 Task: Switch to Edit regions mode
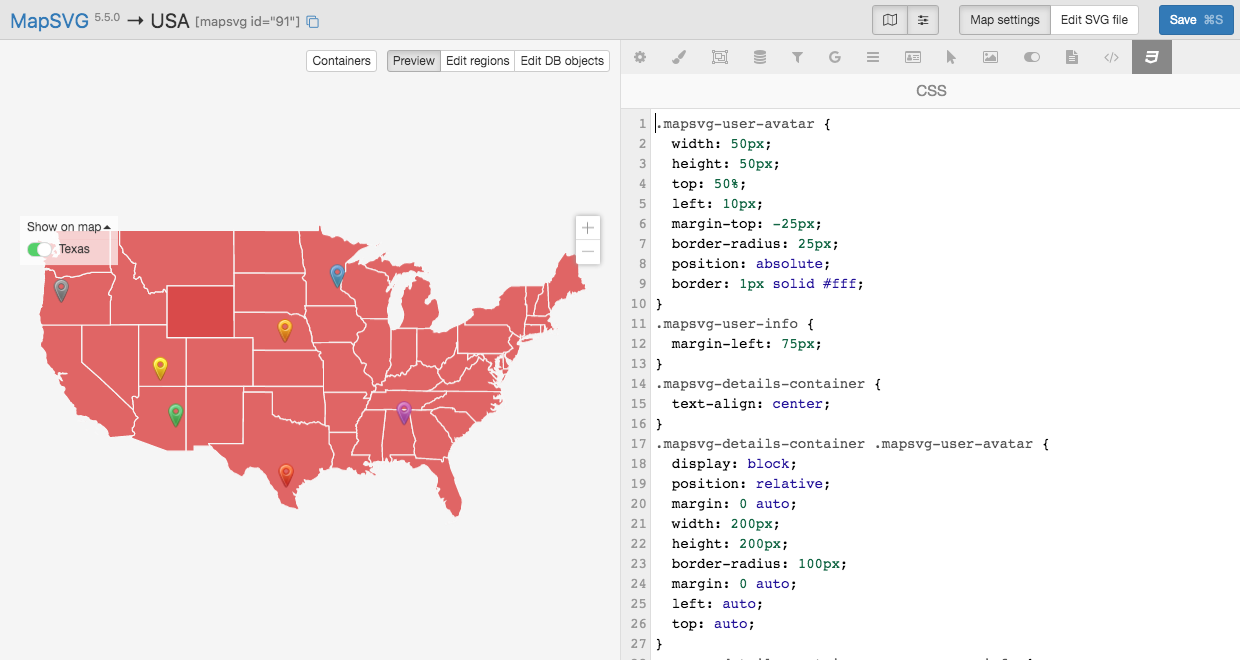click(477, 61)
